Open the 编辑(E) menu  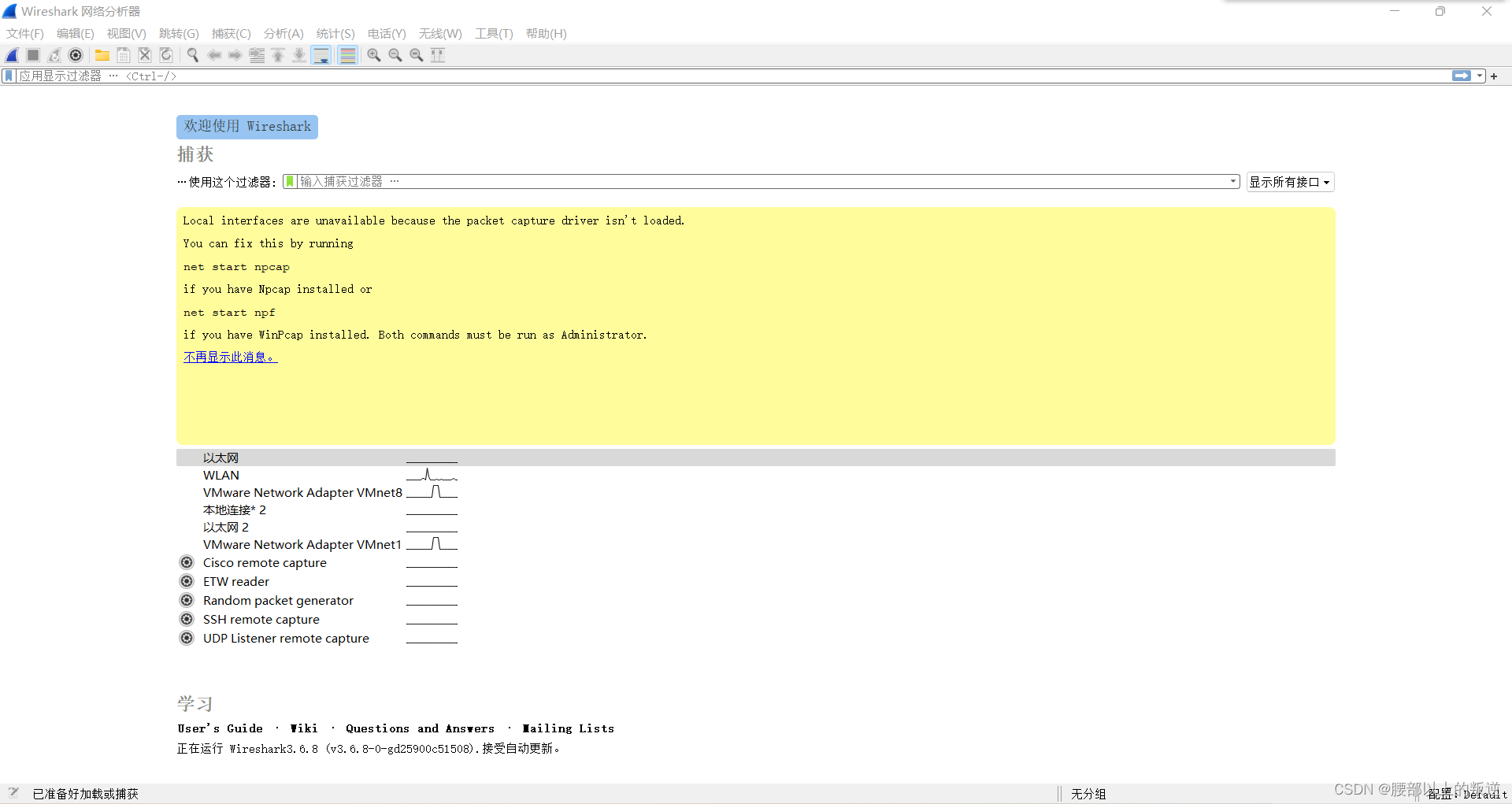pos(76,34)
